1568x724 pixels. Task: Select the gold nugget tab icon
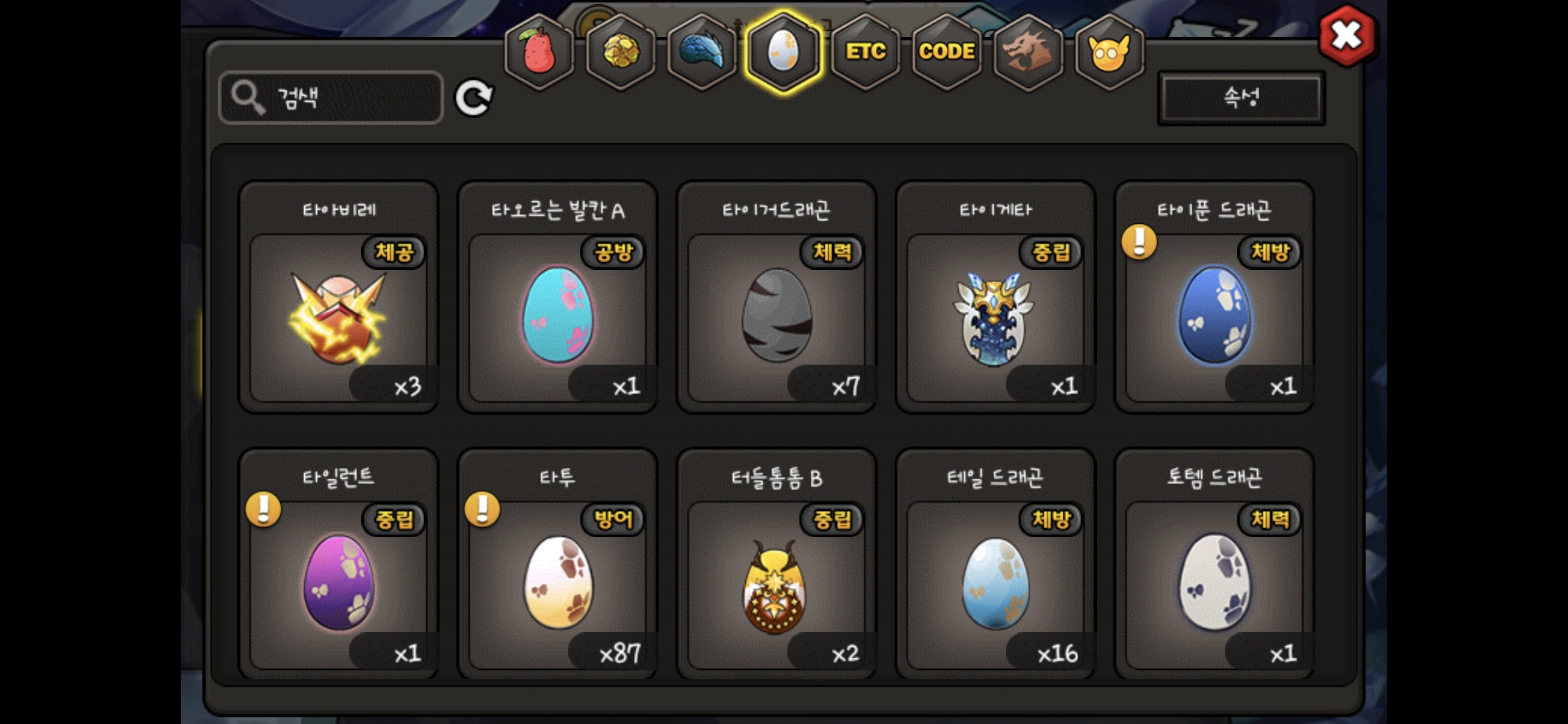coord(621,52)
